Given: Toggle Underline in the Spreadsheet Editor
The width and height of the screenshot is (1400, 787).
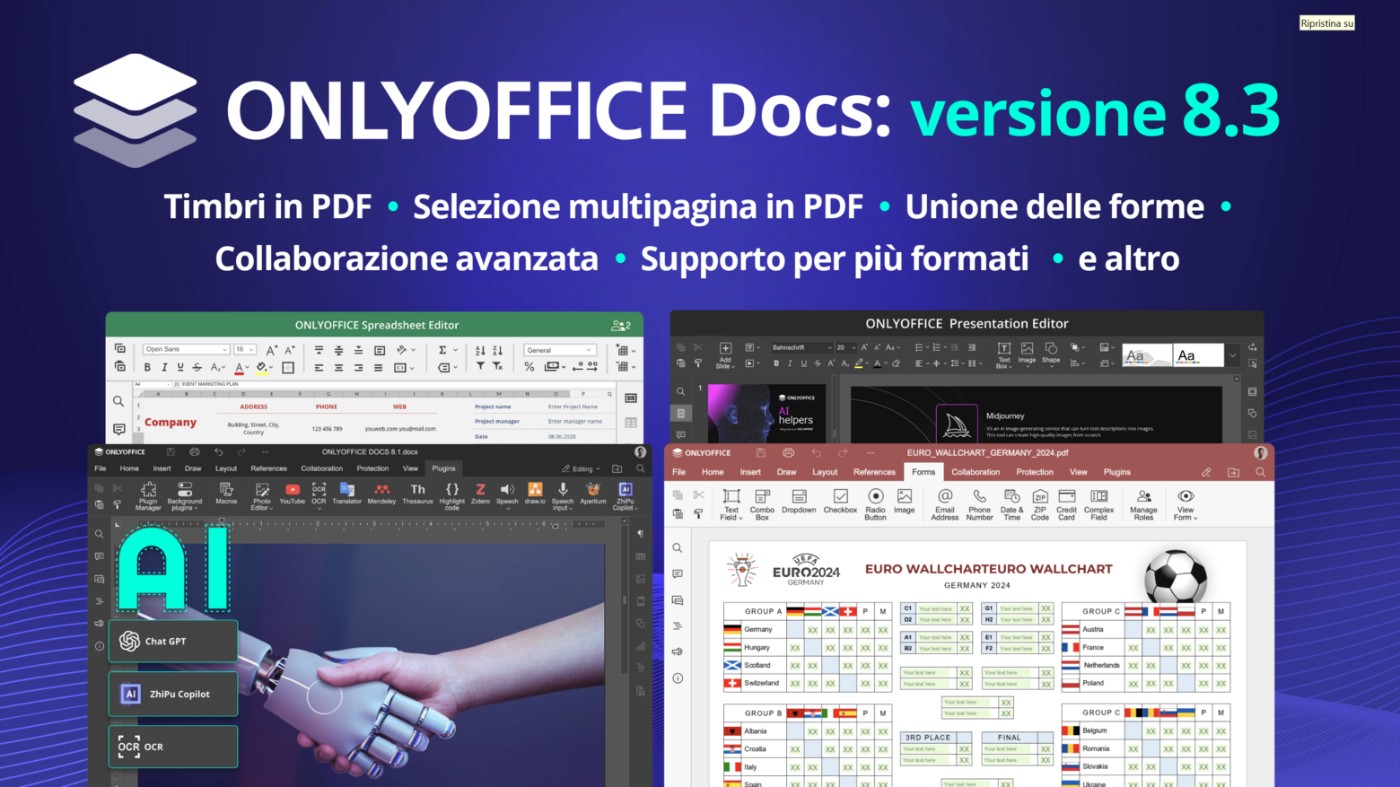Looking at the screenshot, I should click(x=181, y=368).
